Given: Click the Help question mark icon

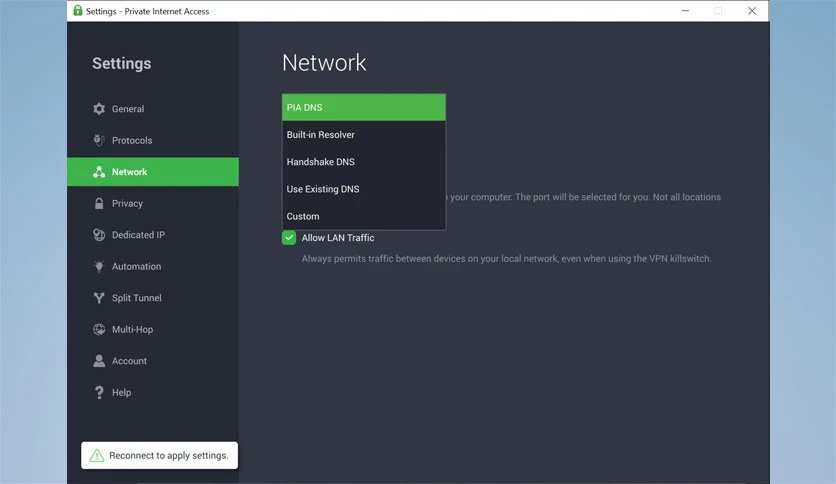Looking at the screenshot, I should pyautogui.click(x=99, y=392).
